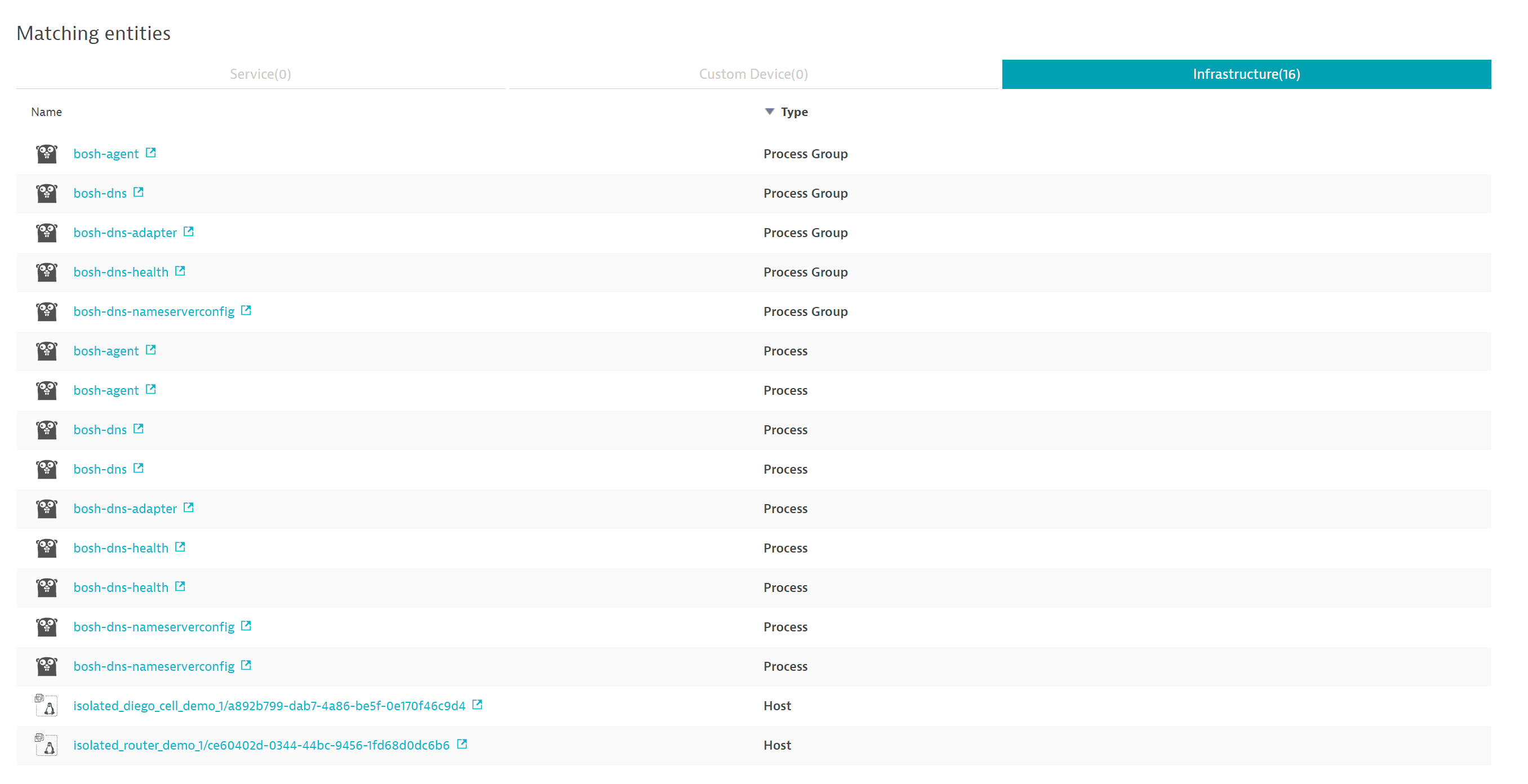The image size is (1528, 784).
Task: Open the bosh-dns-health Process Group link
Action: coord(121,272)
